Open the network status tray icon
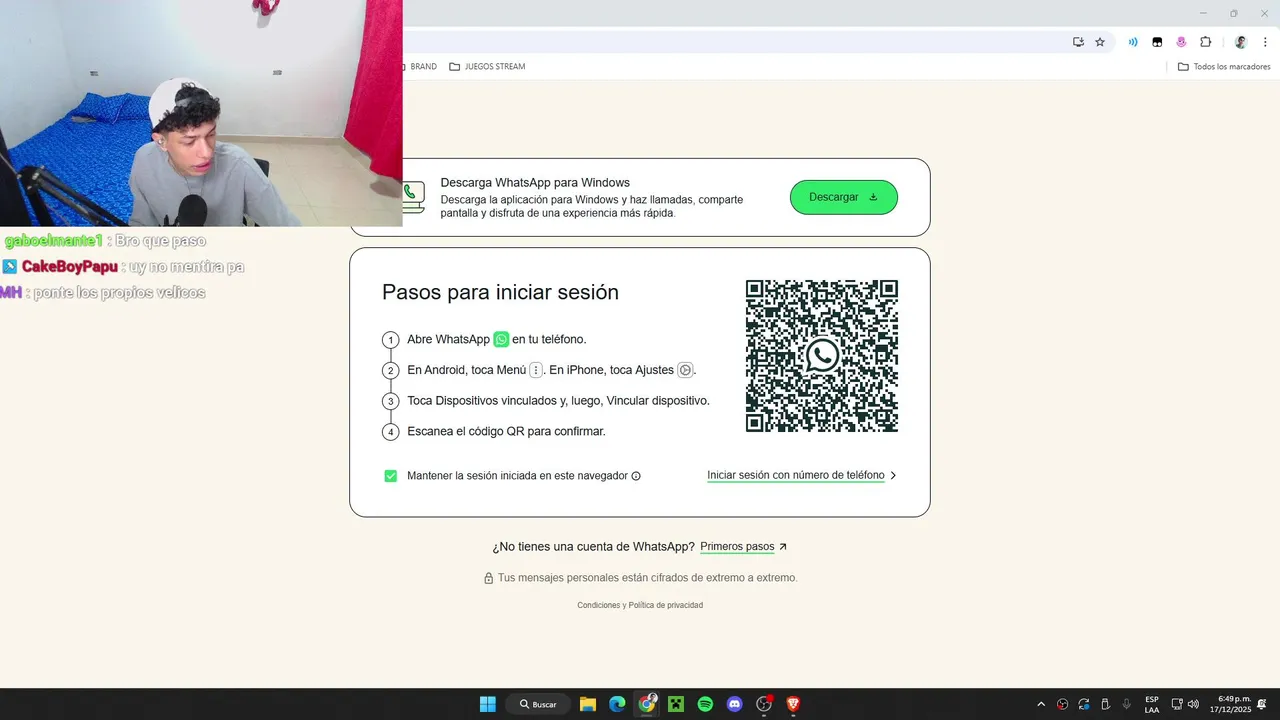The width and height of the screenshot is (1280, 720). (1177, 704)
